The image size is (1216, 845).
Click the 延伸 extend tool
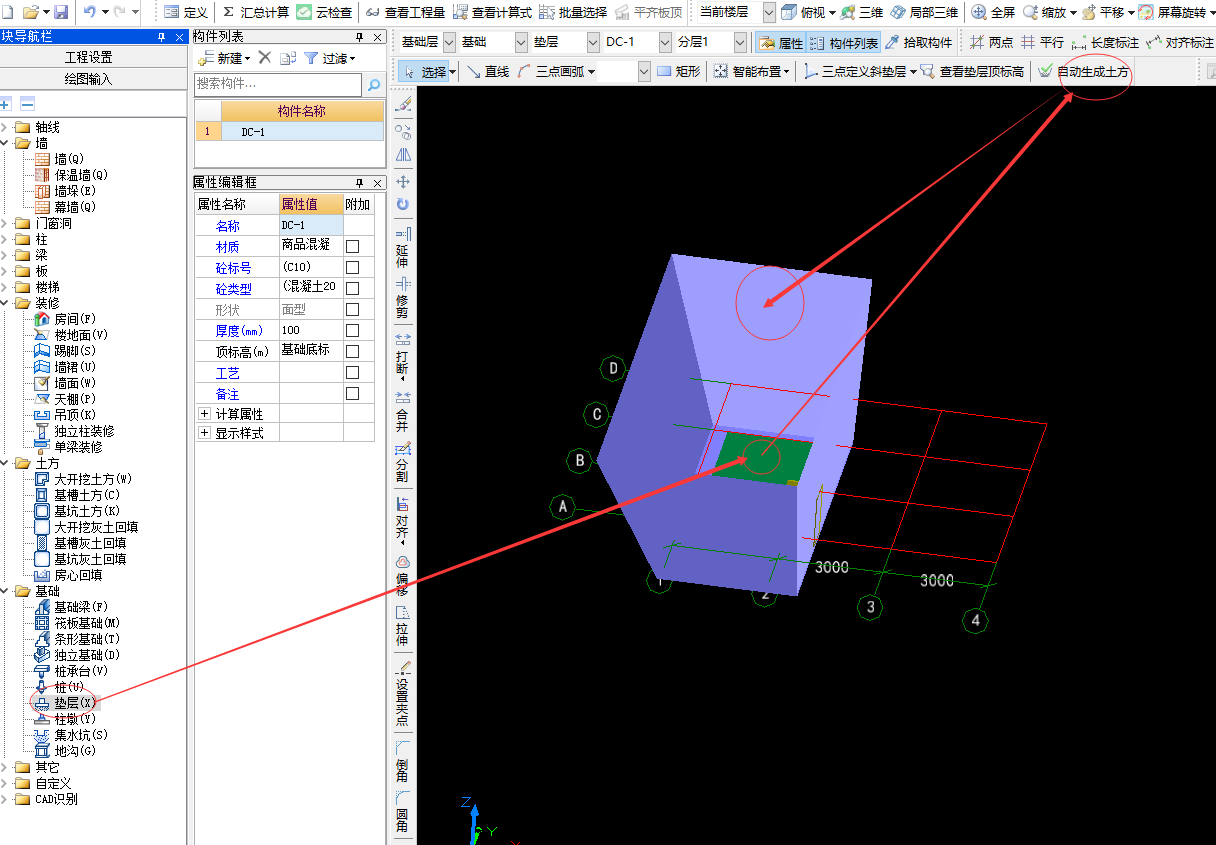pyautogui.click(x=402, y=248)
